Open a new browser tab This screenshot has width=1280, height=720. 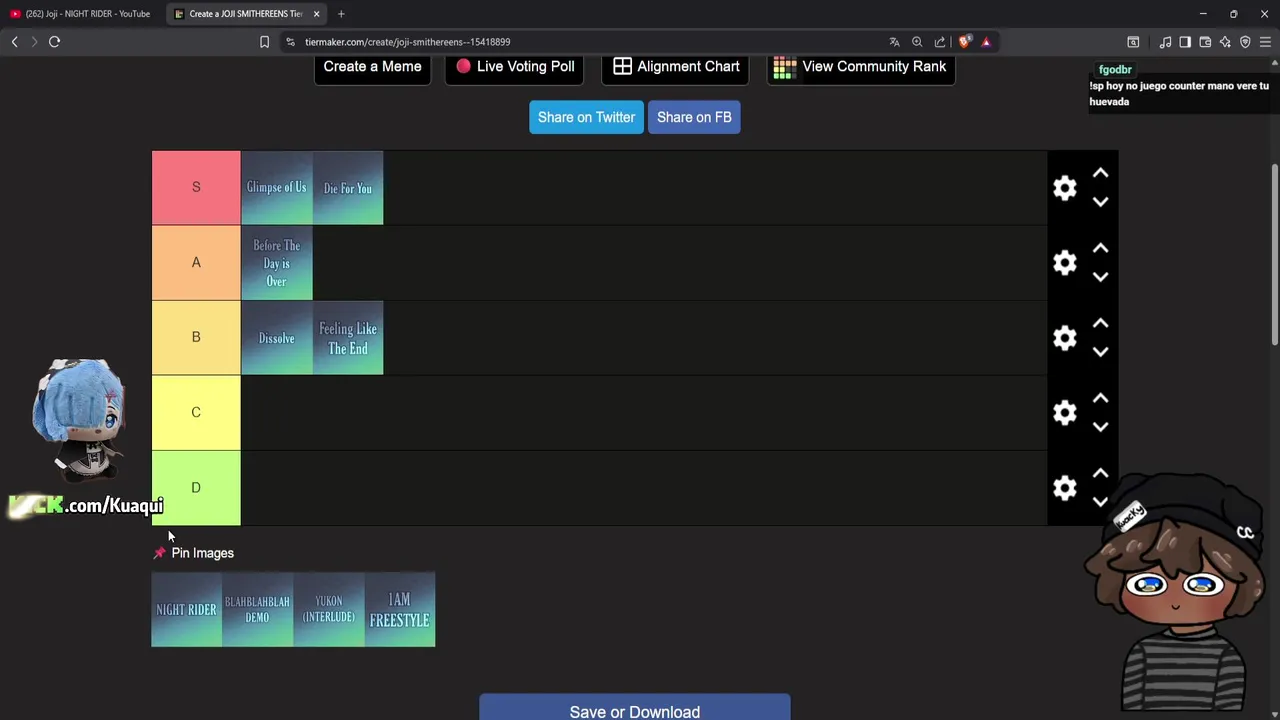[341, 14]
